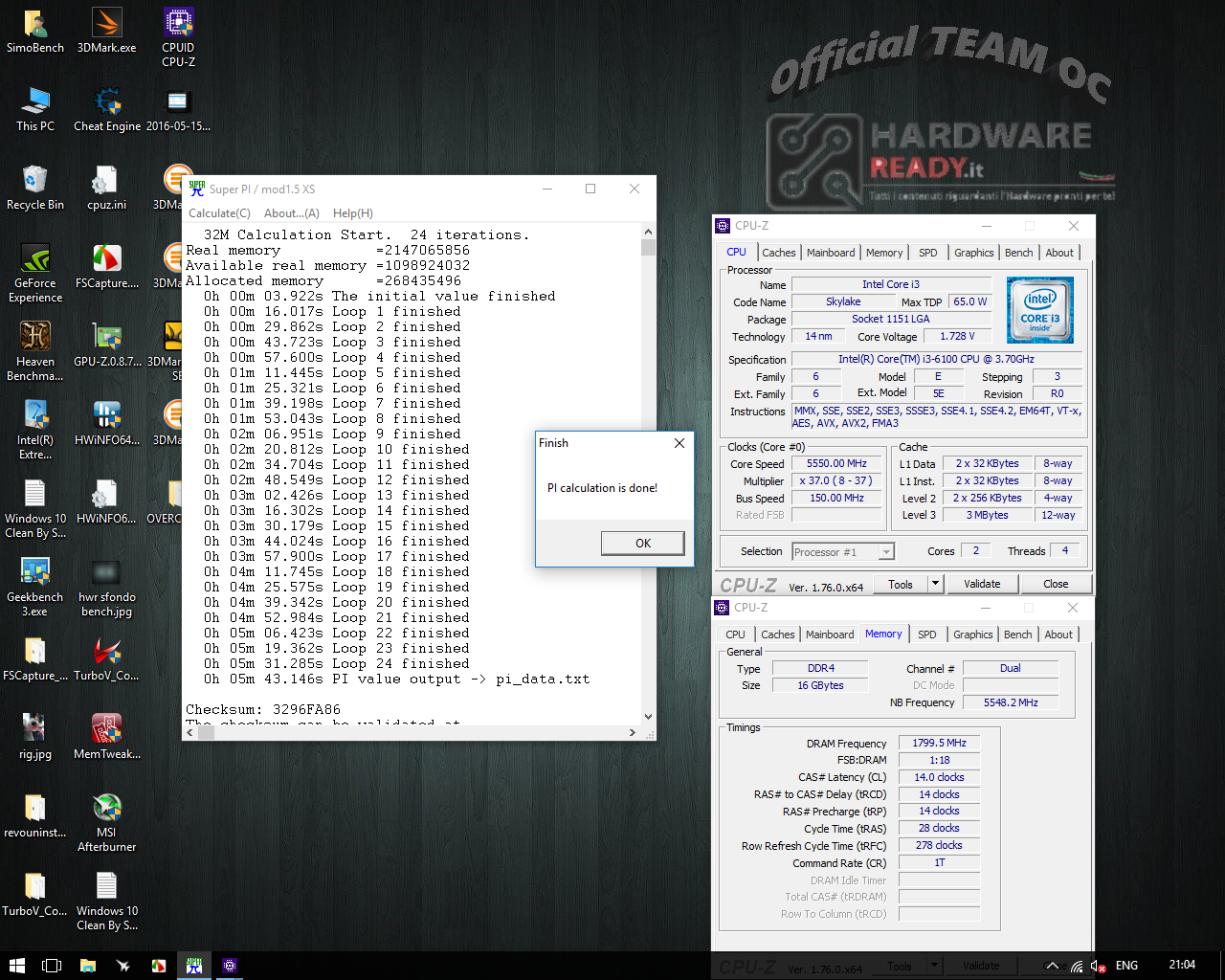Close the Finish dialog
This screenshot has width=1225, height=980.
[679, 443]
